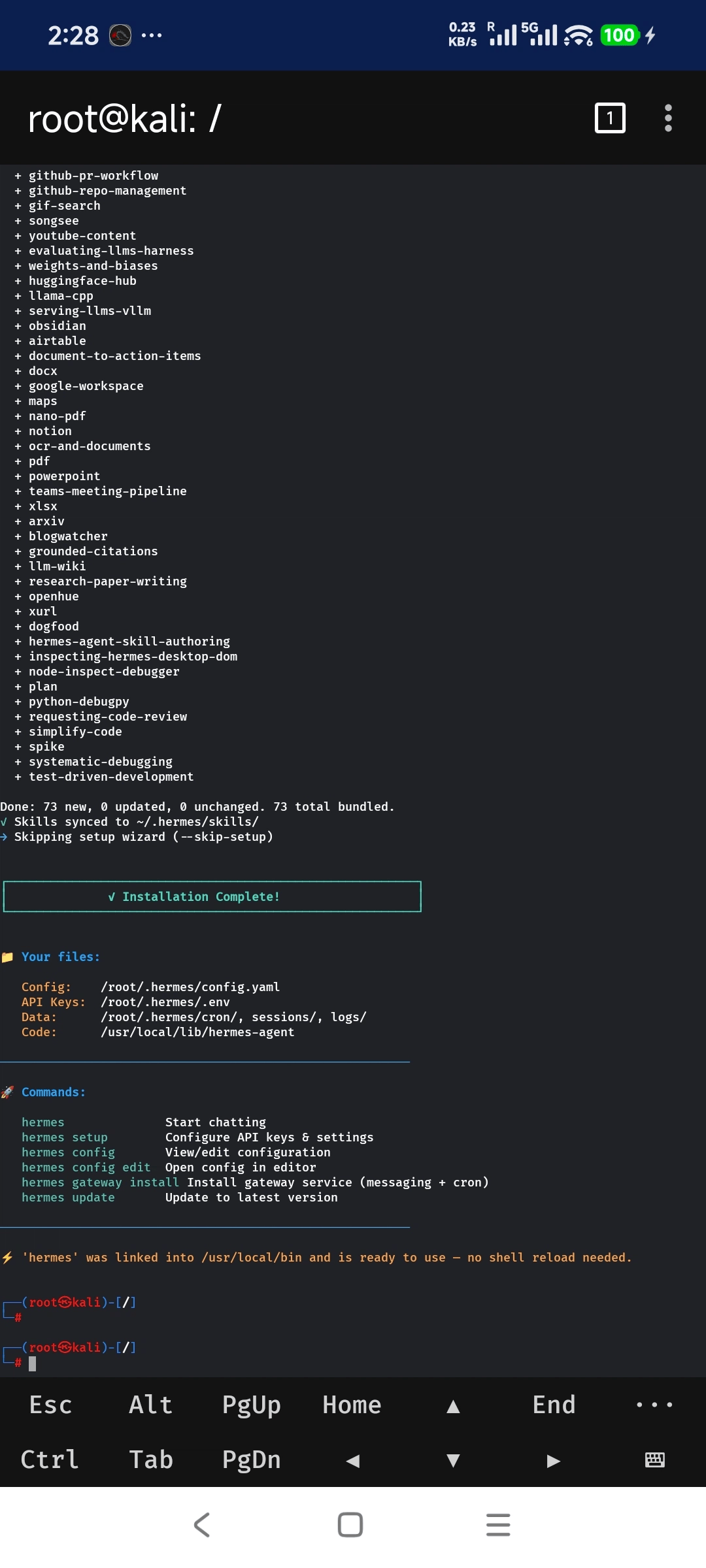The image size is (706, 1568).
Task: Tap the clock reading 2:28
Action: 73,35
